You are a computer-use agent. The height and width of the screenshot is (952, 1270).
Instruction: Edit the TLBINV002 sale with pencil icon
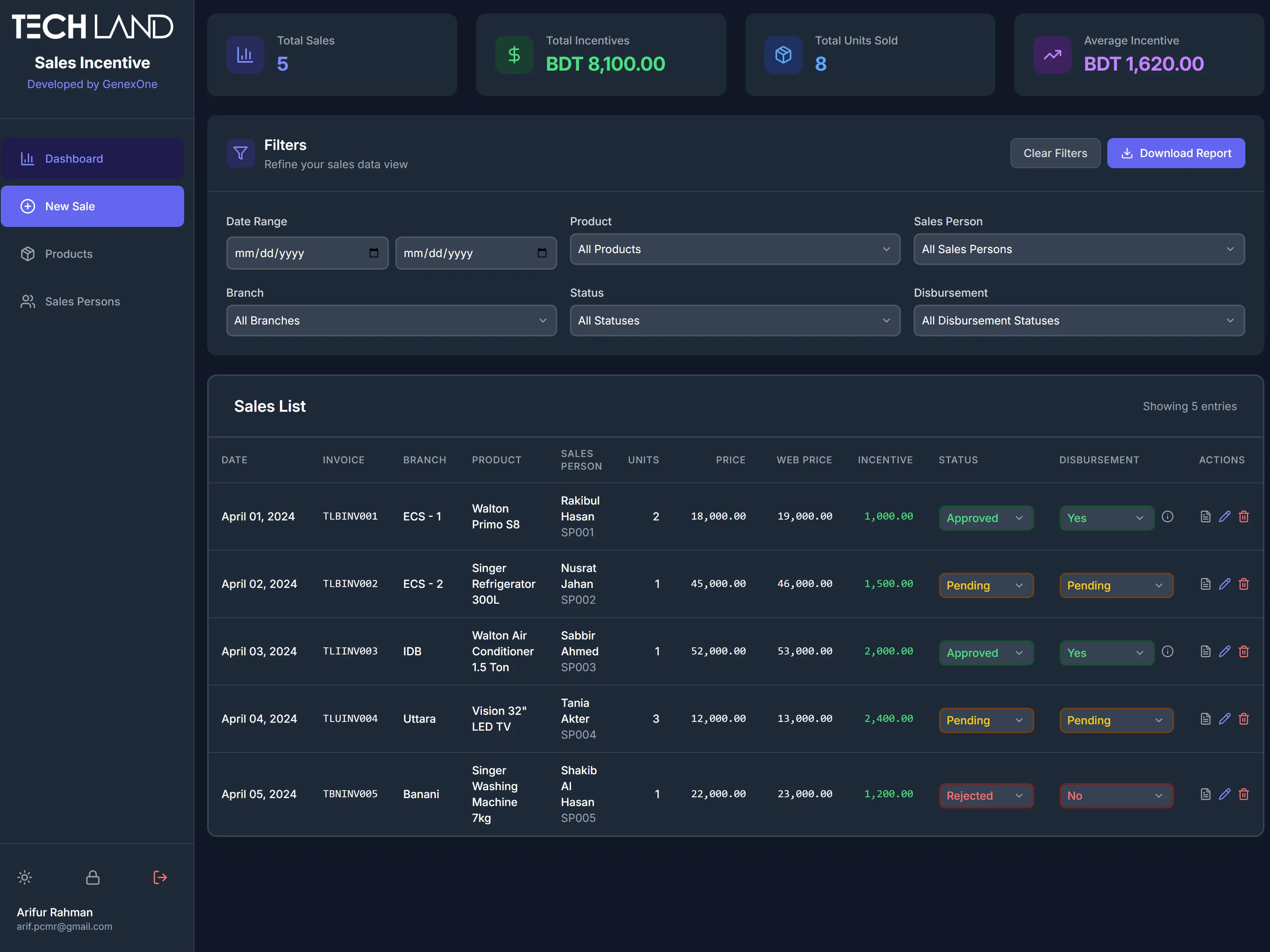[1225, 583]
